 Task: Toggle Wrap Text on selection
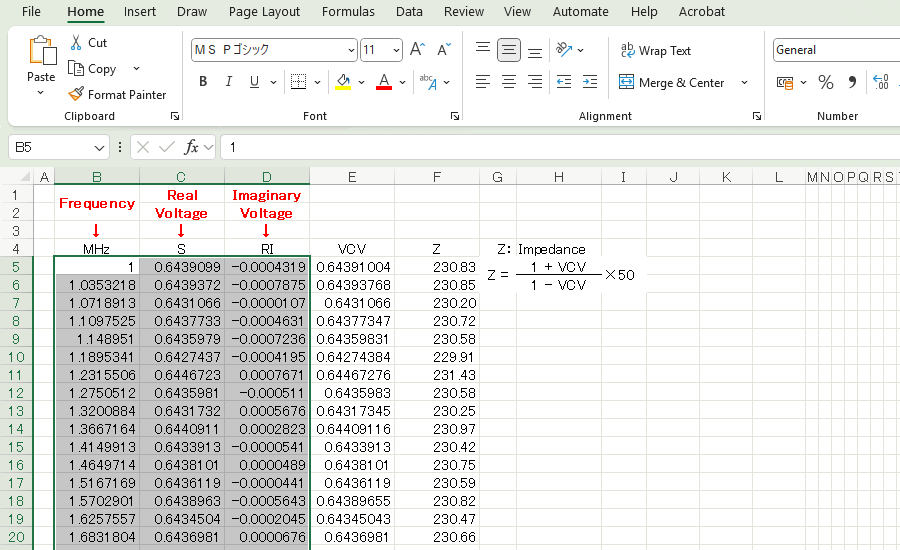coord(655,51)
